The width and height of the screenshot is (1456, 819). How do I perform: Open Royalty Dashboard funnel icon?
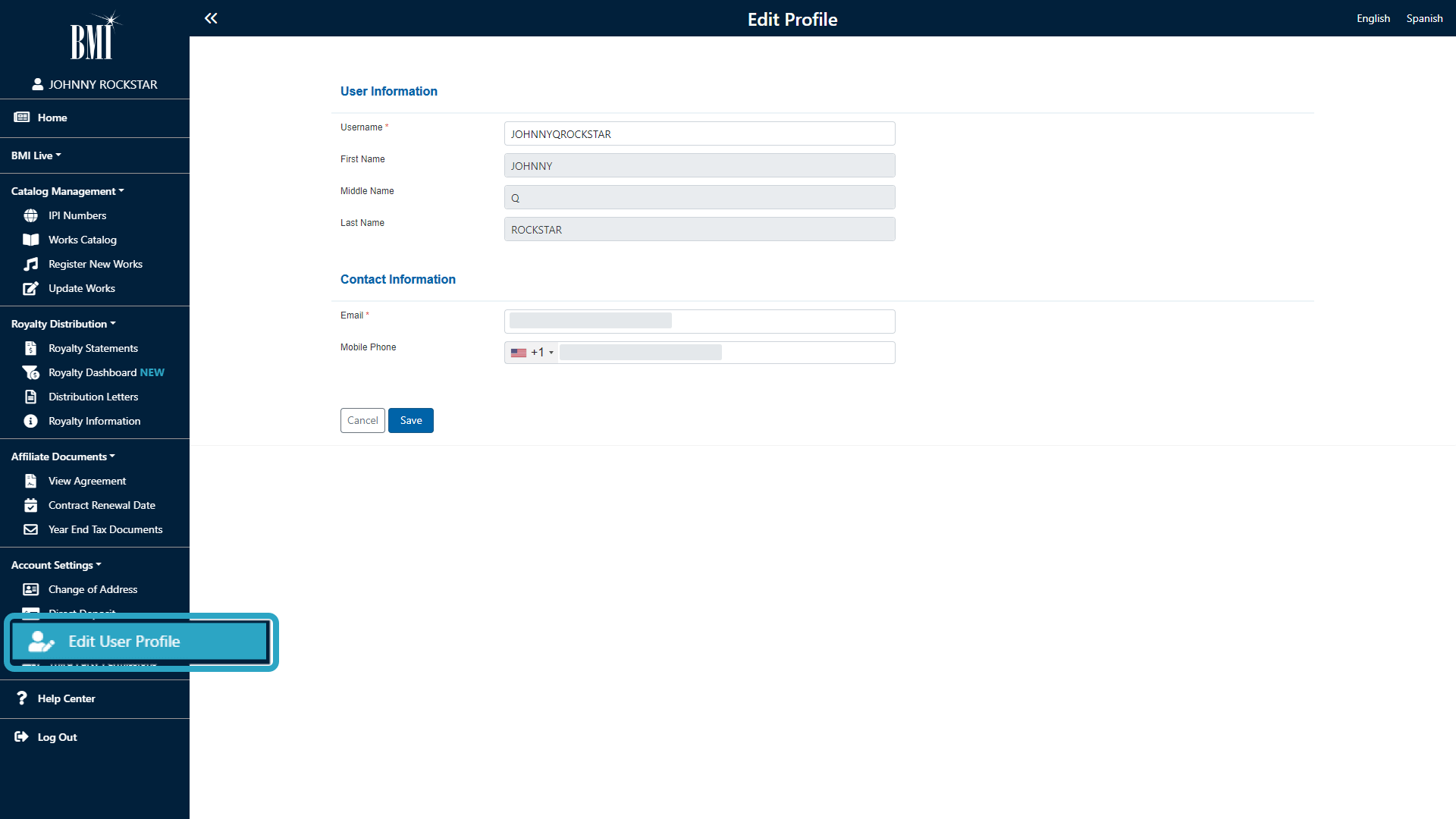(x=30, y=373)
